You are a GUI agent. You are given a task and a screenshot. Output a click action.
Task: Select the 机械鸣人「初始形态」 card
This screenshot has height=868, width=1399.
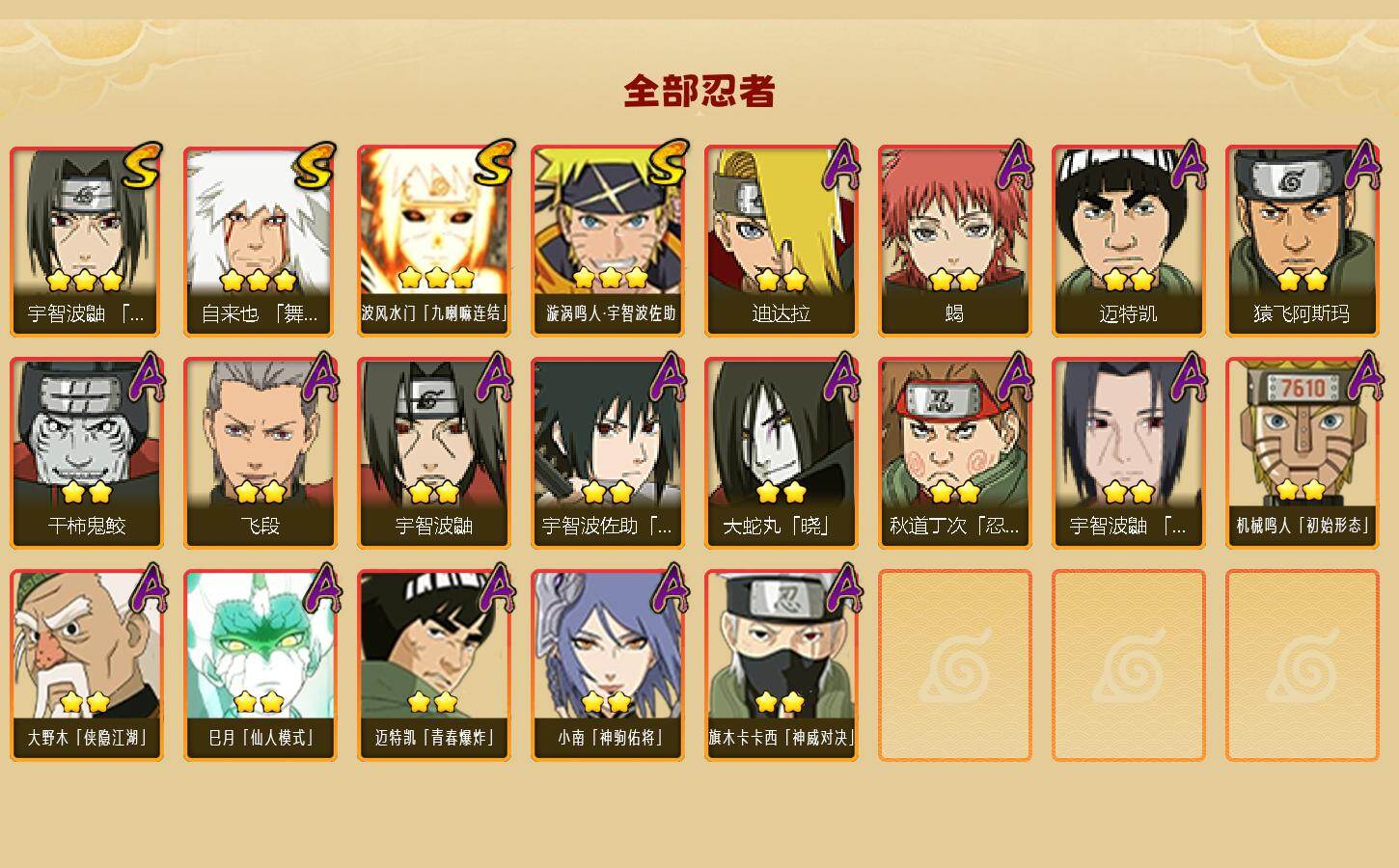tap(1303, 453)
